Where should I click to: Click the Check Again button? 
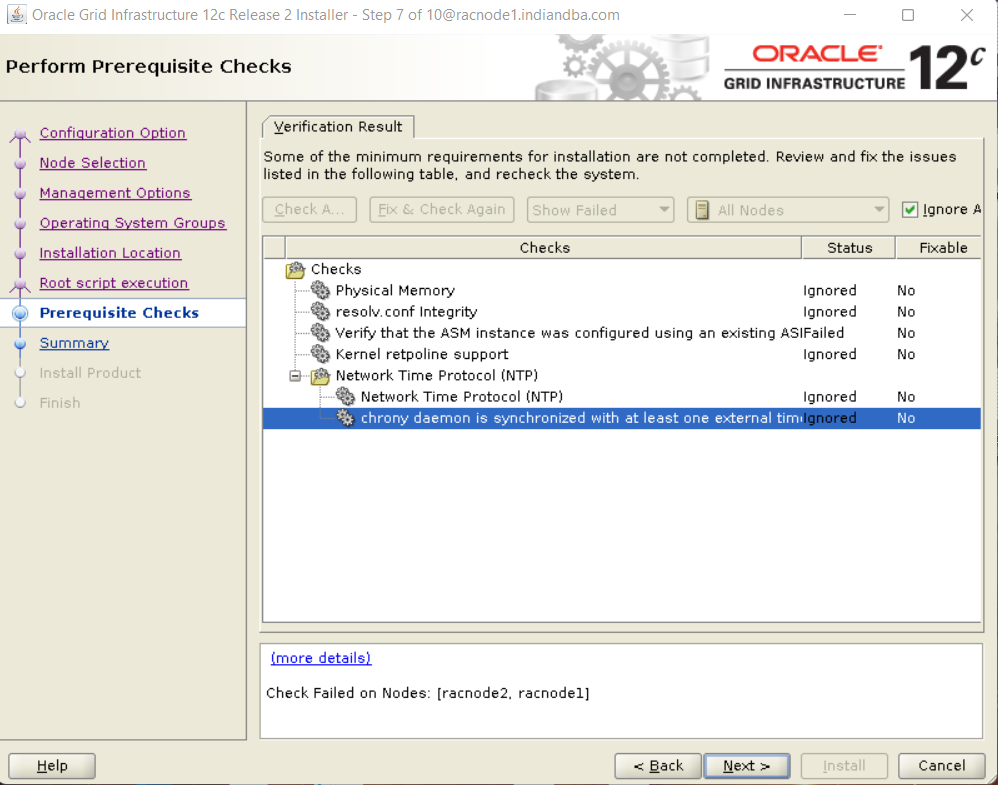[309, 209]
